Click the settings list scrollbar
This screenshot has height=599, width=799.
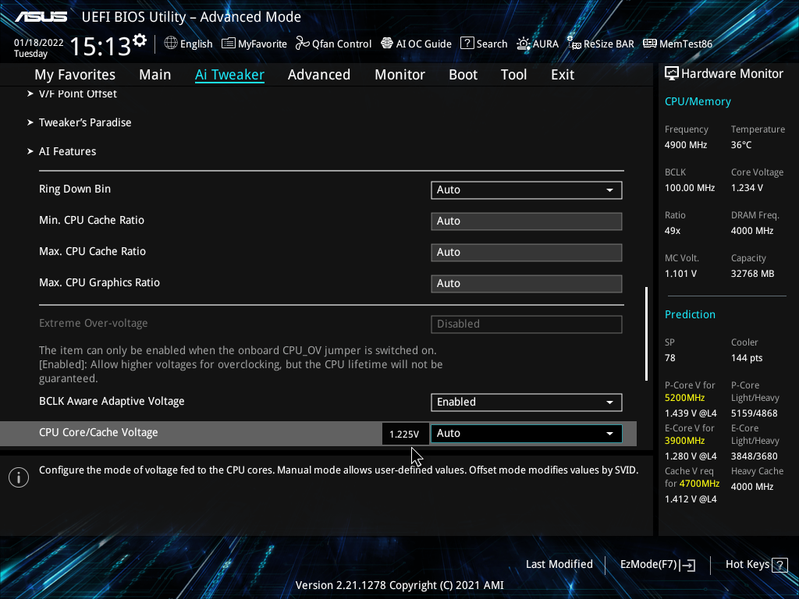click(x=646, y=334)
